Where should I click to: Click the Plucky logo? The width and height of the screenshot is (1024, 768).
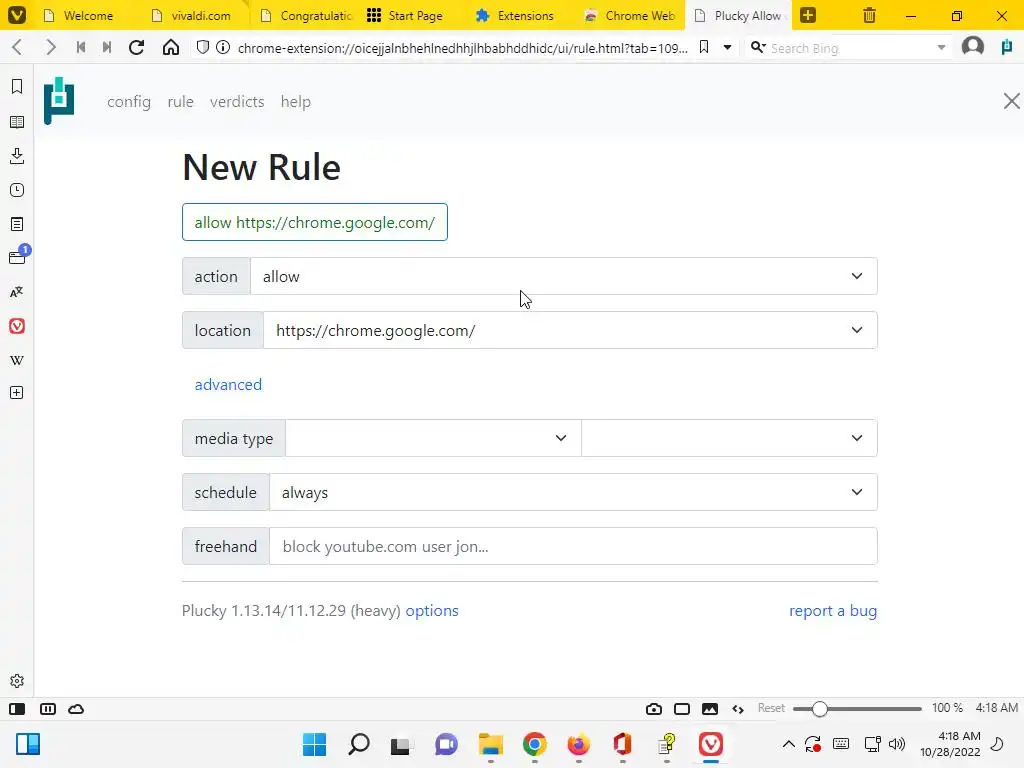click(x=59, y=101)
